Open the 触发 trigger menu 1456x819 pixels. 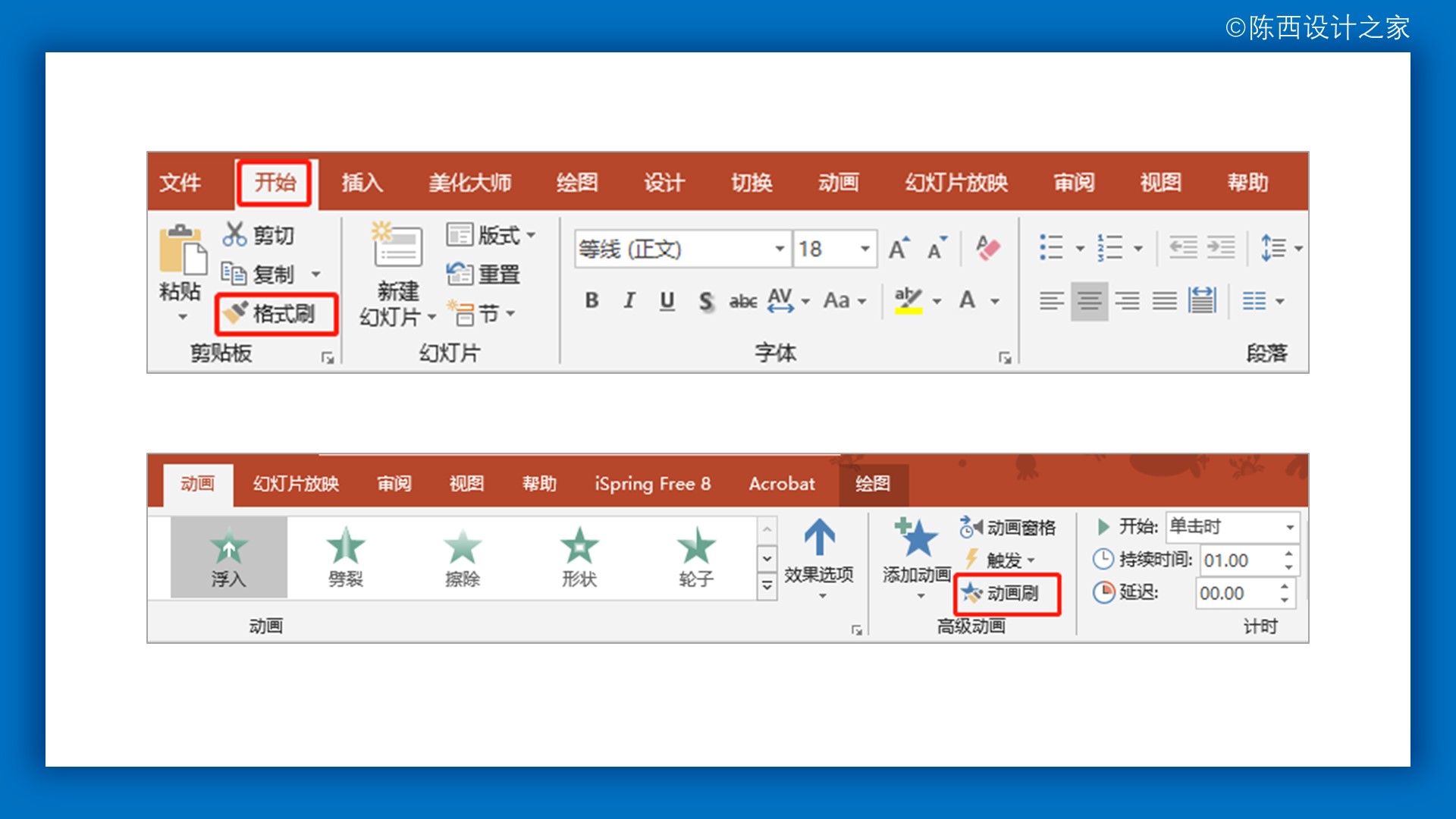click(999, 560)
